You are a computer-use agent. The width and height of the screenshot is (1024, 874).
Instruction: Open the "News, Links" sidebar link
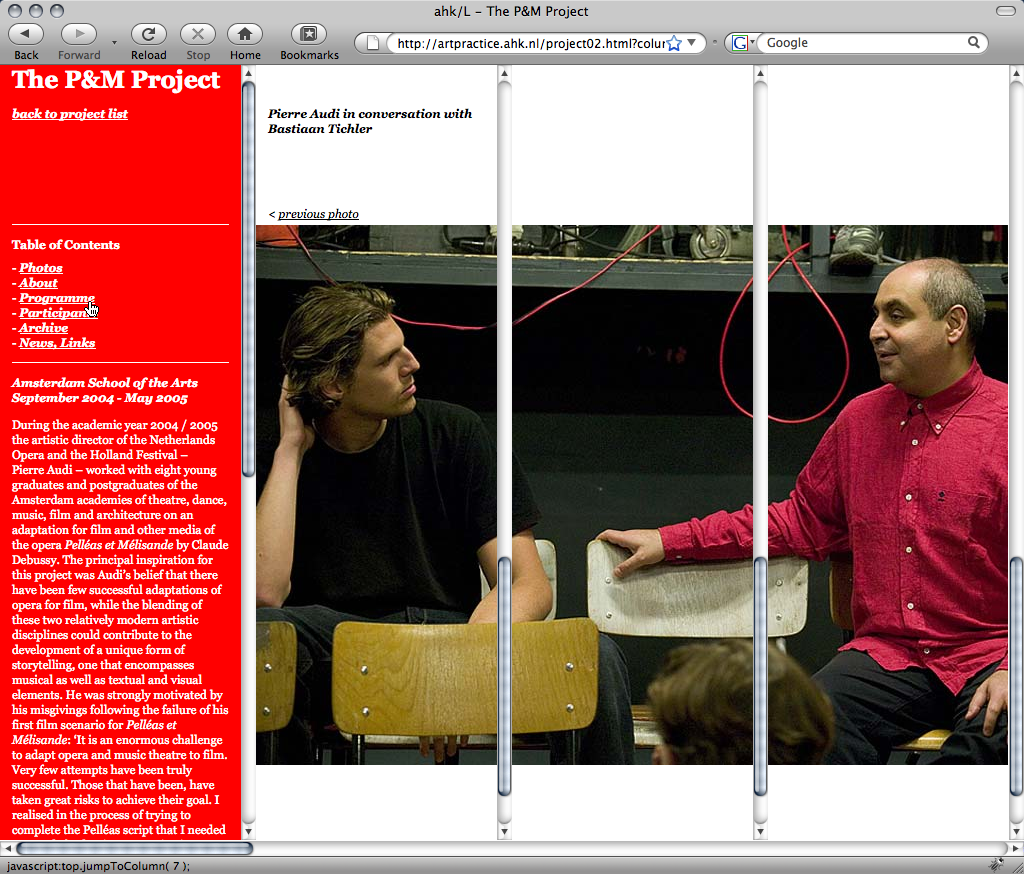coord(57,343)
